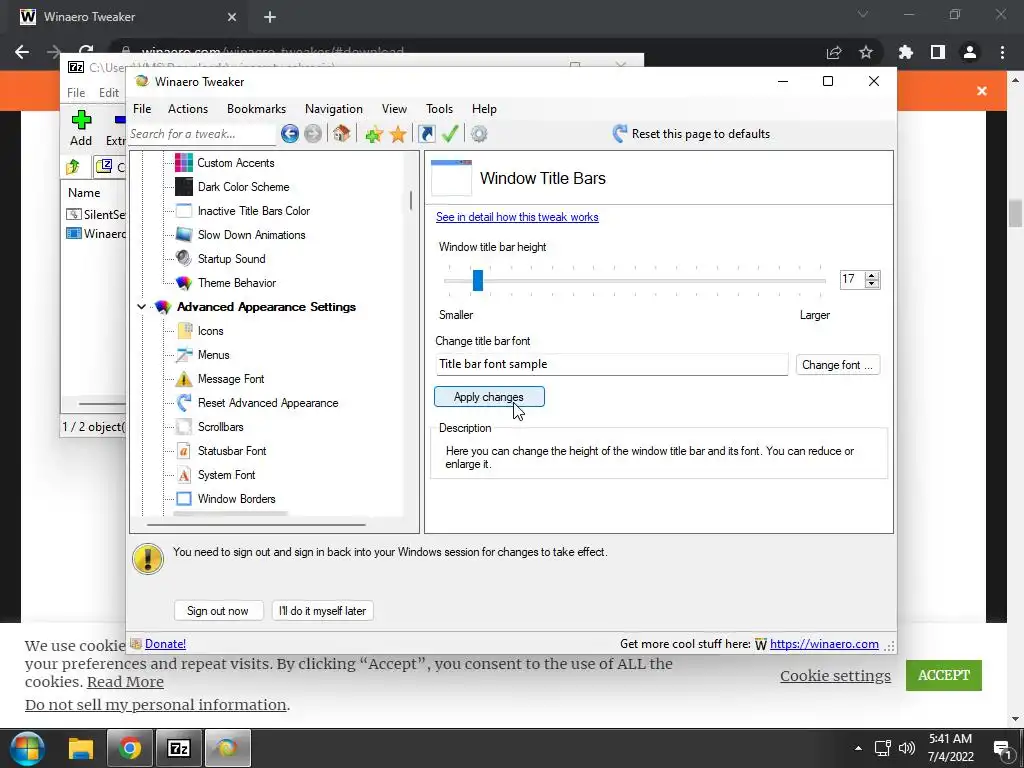Click Apply changes button
Viewport: 1024px width, 768px height.
[x=489, y=397]
